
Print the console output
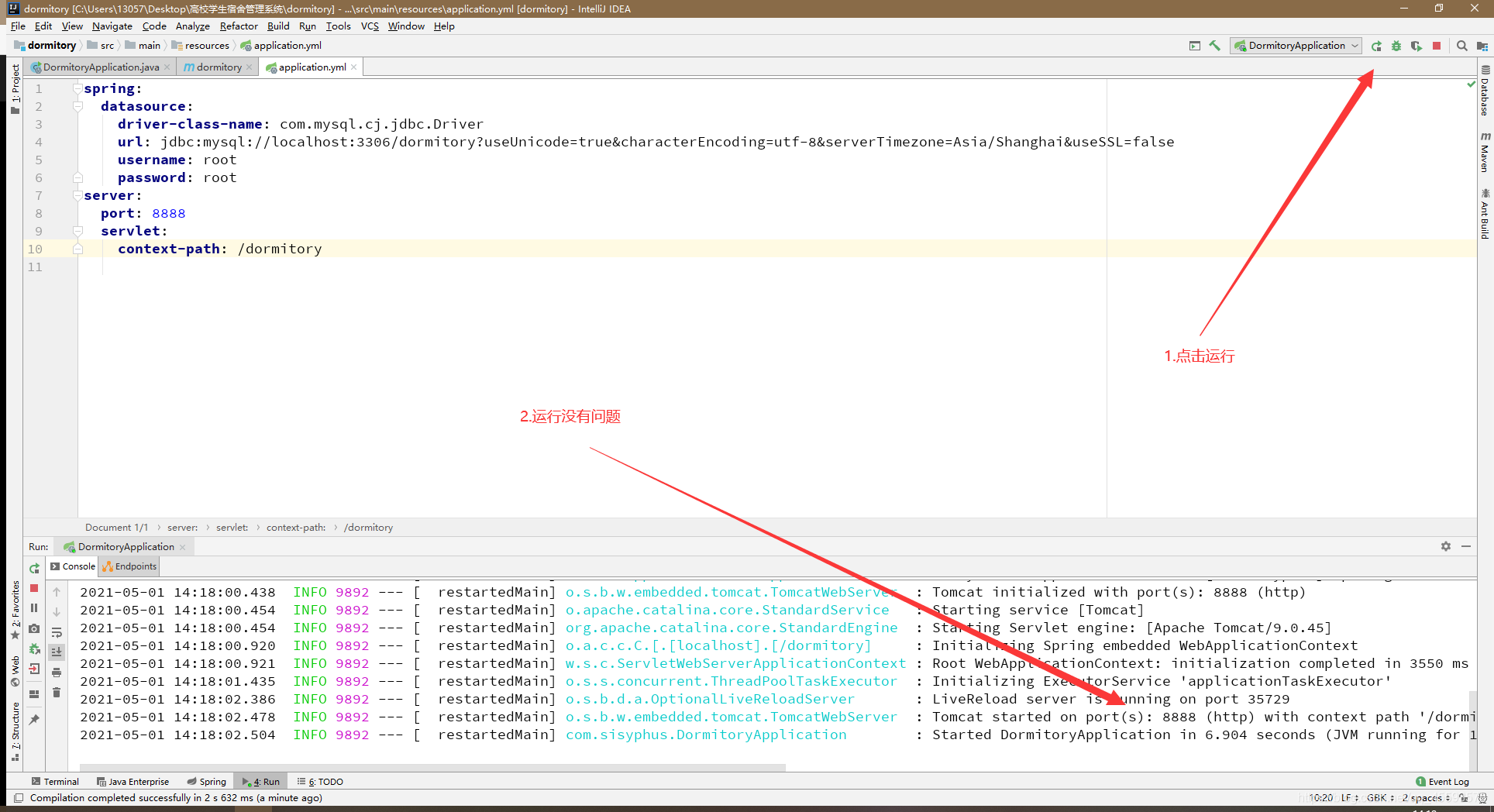(x=57, y=673)
